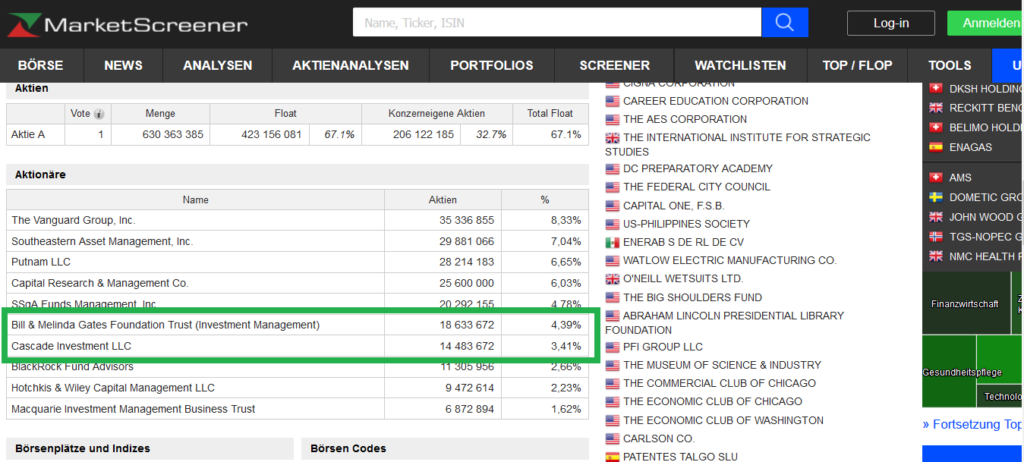Click the UK flag beside O'Neill Wetsuits Ltd.

coord(612,279)
